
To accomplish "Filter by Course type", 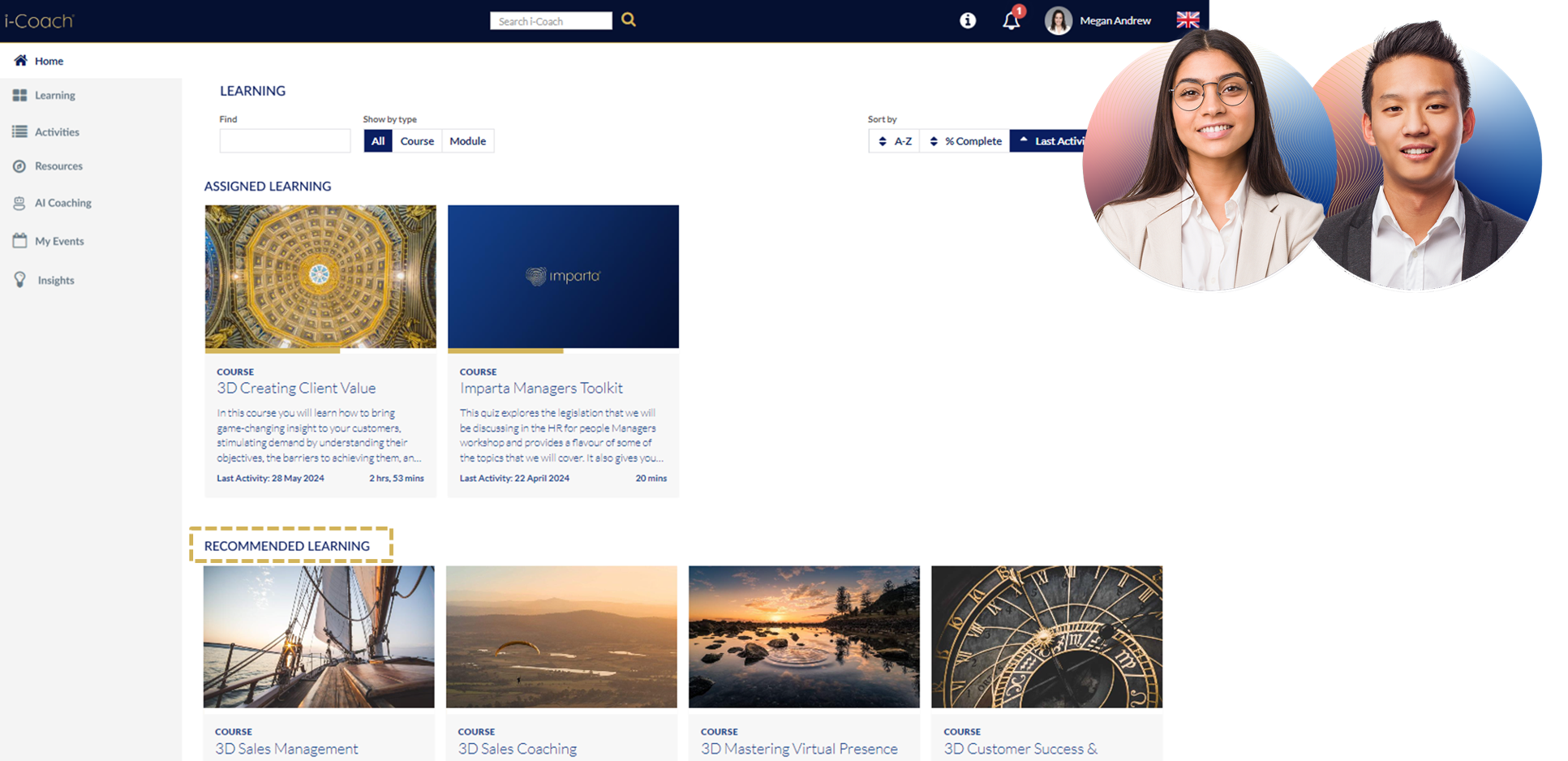I will [x=417, y=141].
